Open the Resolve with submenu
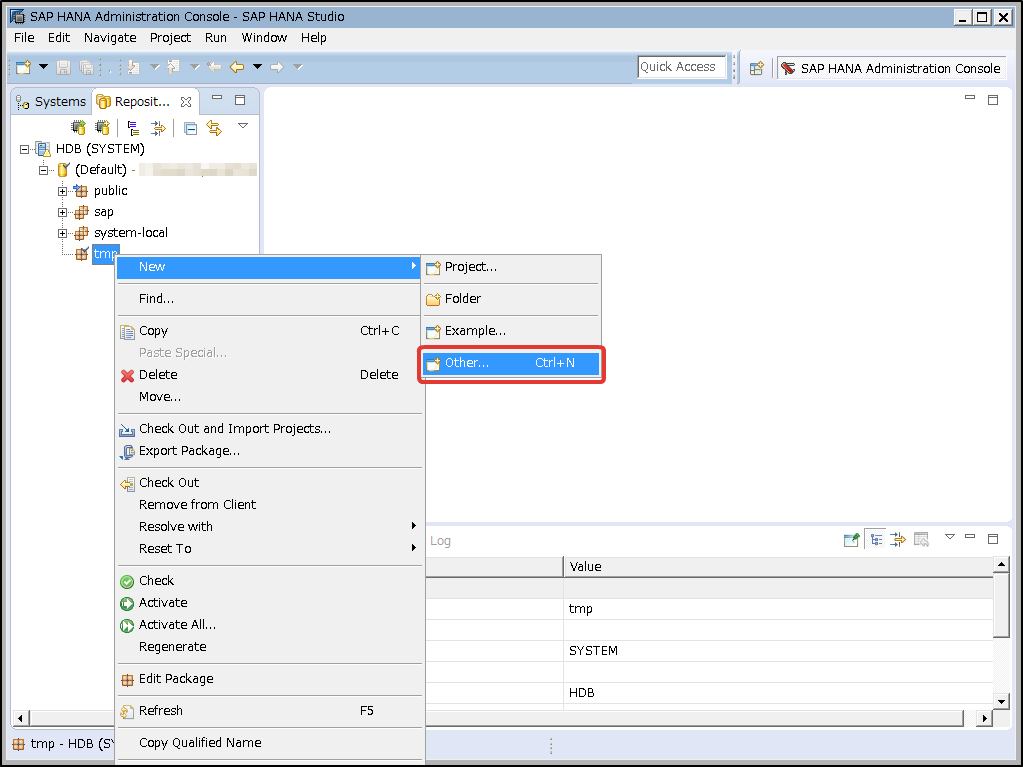 click(x=269, y=526)
